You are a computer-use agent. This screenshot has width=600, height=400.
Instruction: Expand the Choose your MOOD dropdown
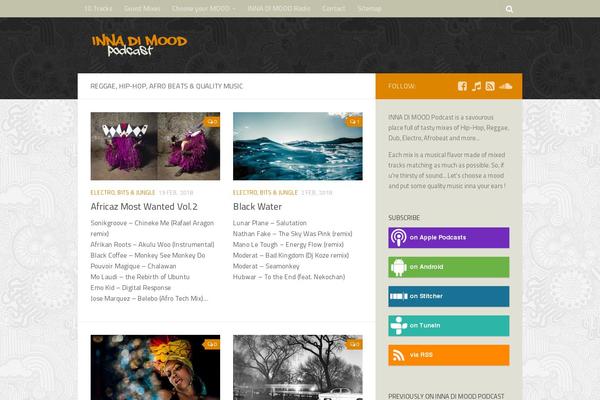pyautogui.click(x=204, y=8)
